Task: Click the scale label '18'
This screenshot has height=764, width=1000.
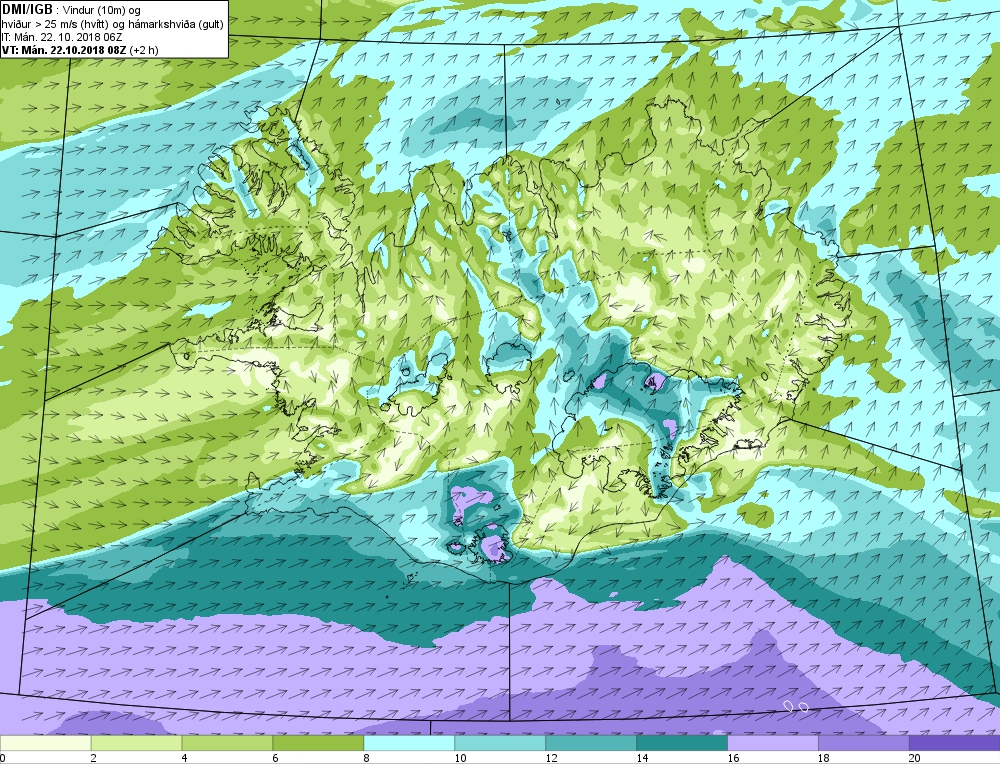Action: point(824,758)
